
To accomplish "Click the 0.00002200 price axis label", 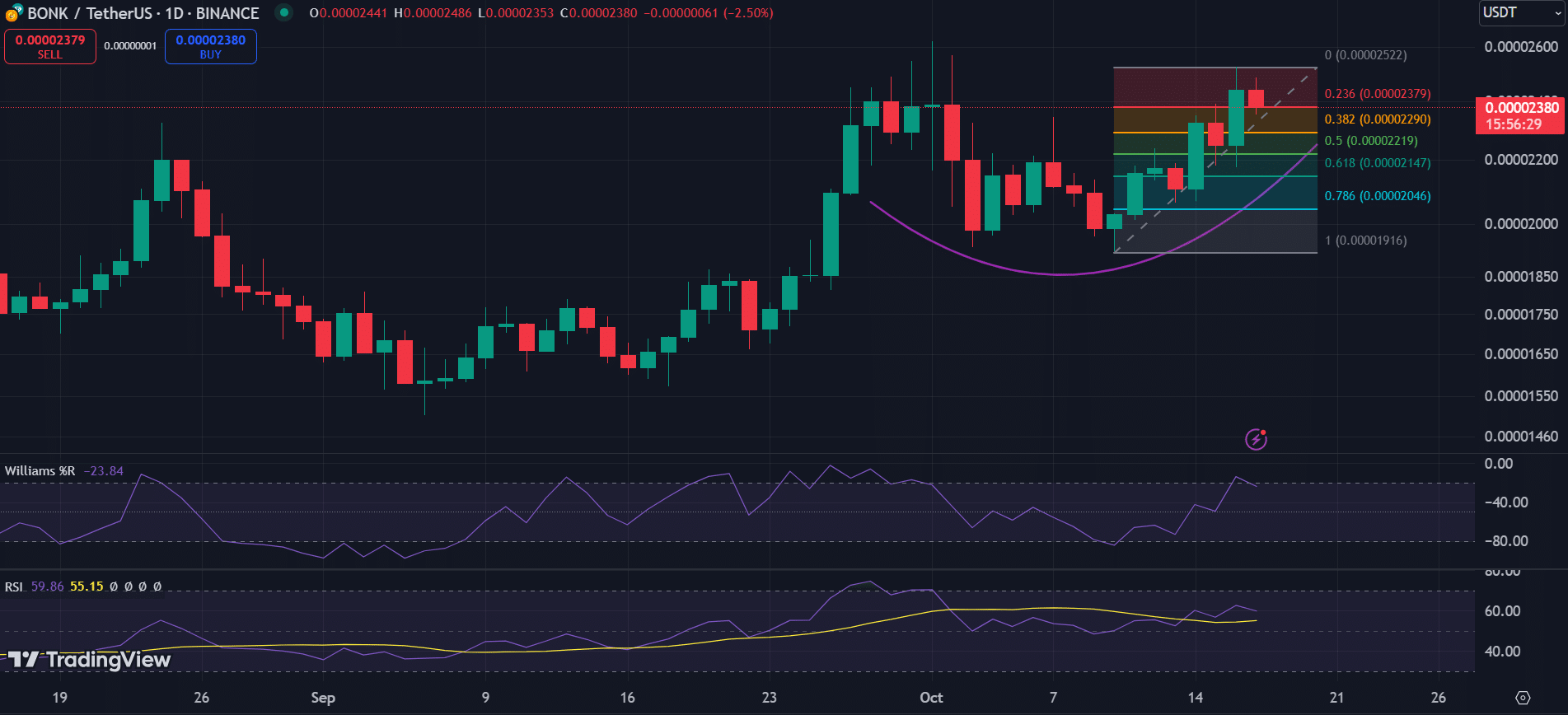I will pos(1521,160).
